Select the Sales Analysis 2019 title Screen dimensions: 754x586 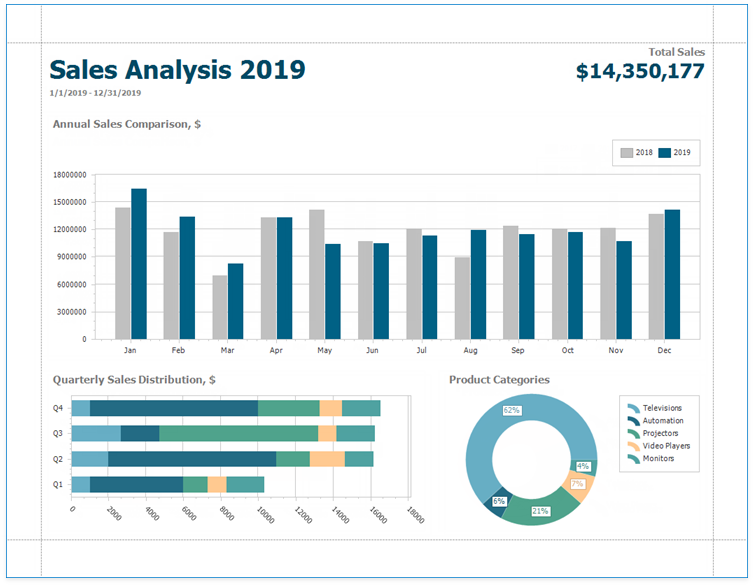pyautogui.click(x=177, y=70)
